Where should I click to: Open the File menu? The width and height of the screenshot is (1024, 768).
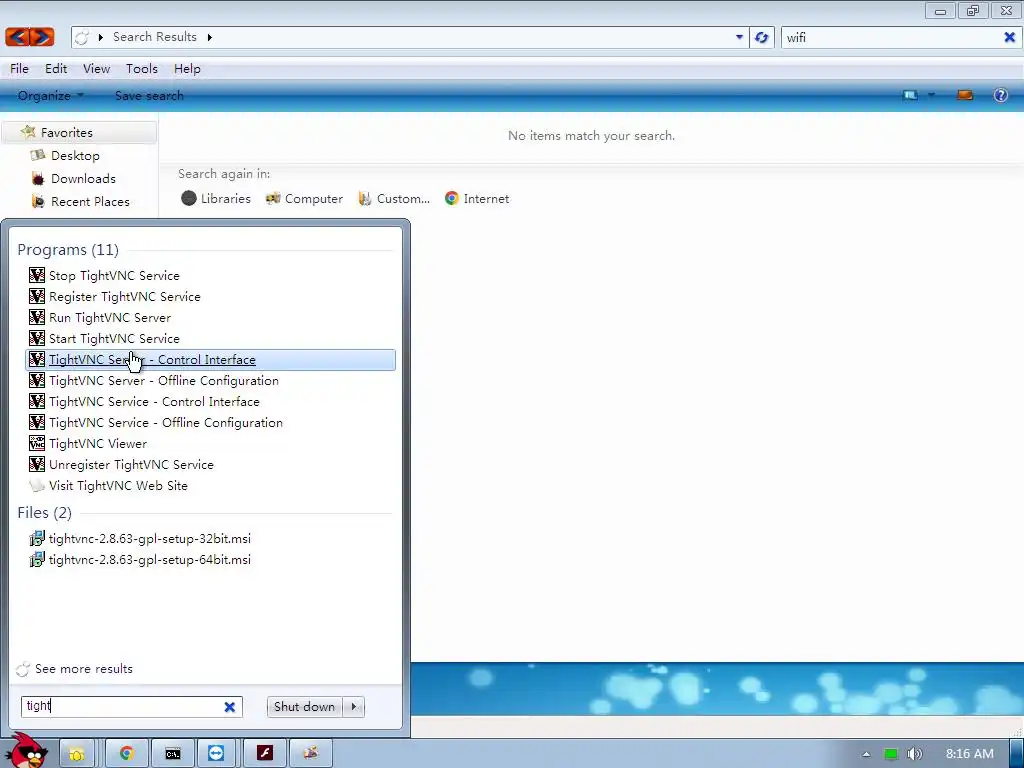point(19,69)
